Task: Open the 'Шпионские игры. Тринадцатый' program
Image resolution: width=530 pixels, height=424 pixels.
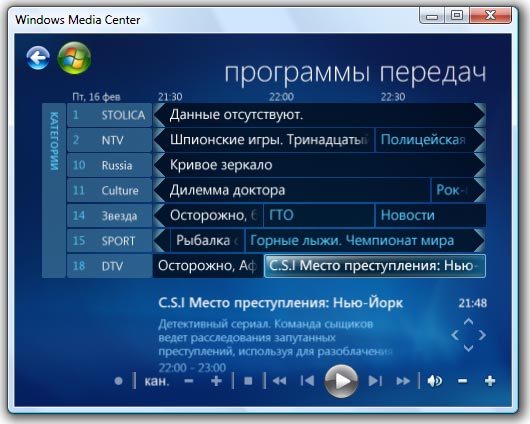Action: [x=264, y=140]
